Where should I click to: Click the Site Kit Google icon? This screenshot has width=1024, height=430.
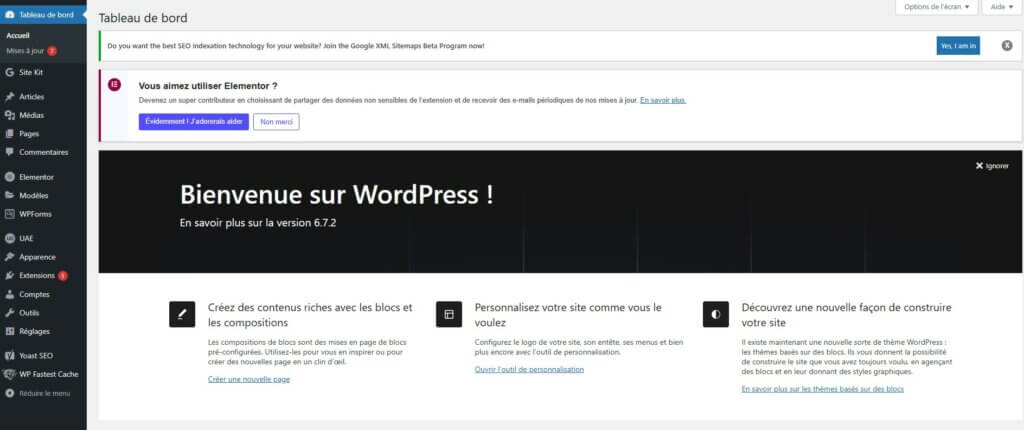click(x=9, y=73)
